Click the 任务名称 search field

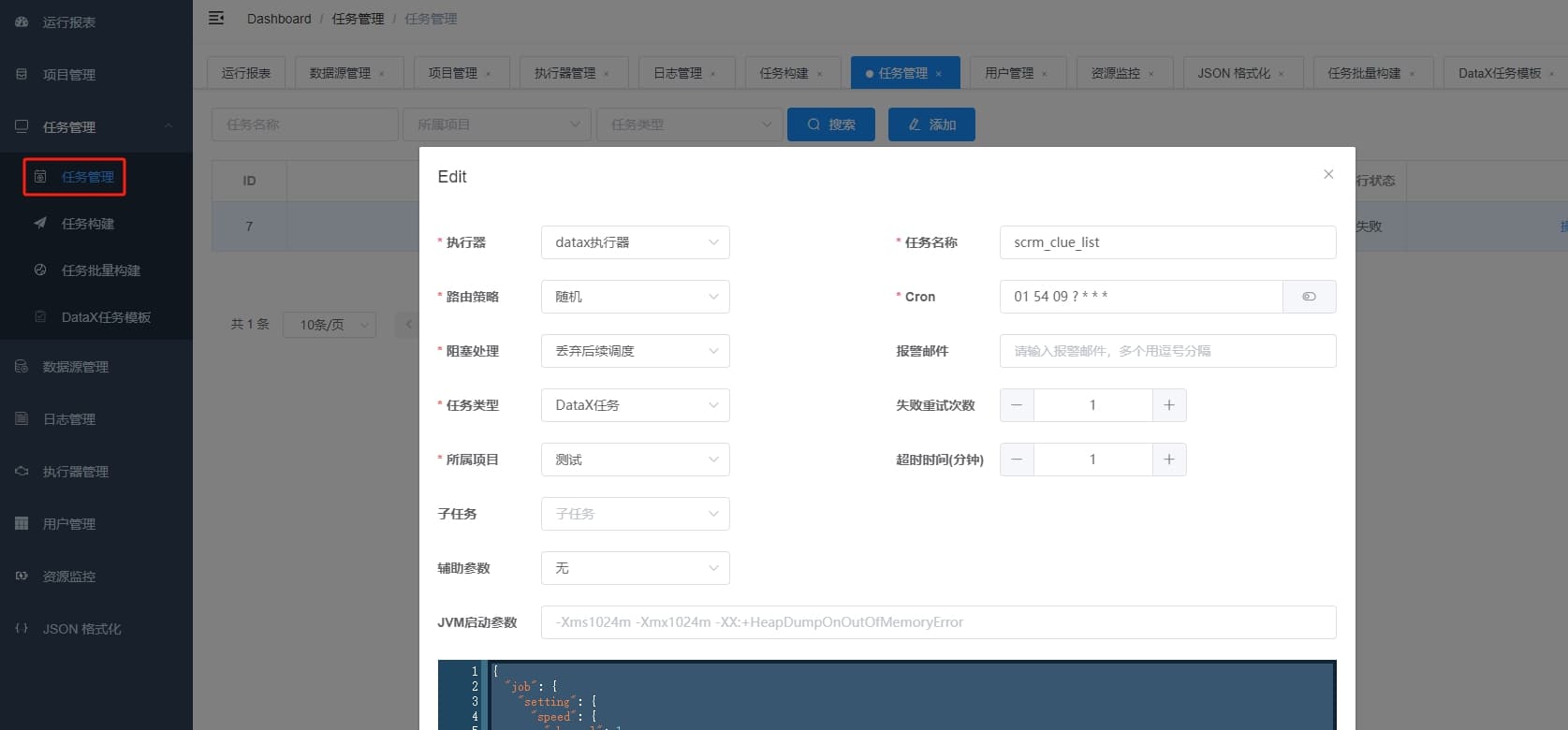[305, 124]
